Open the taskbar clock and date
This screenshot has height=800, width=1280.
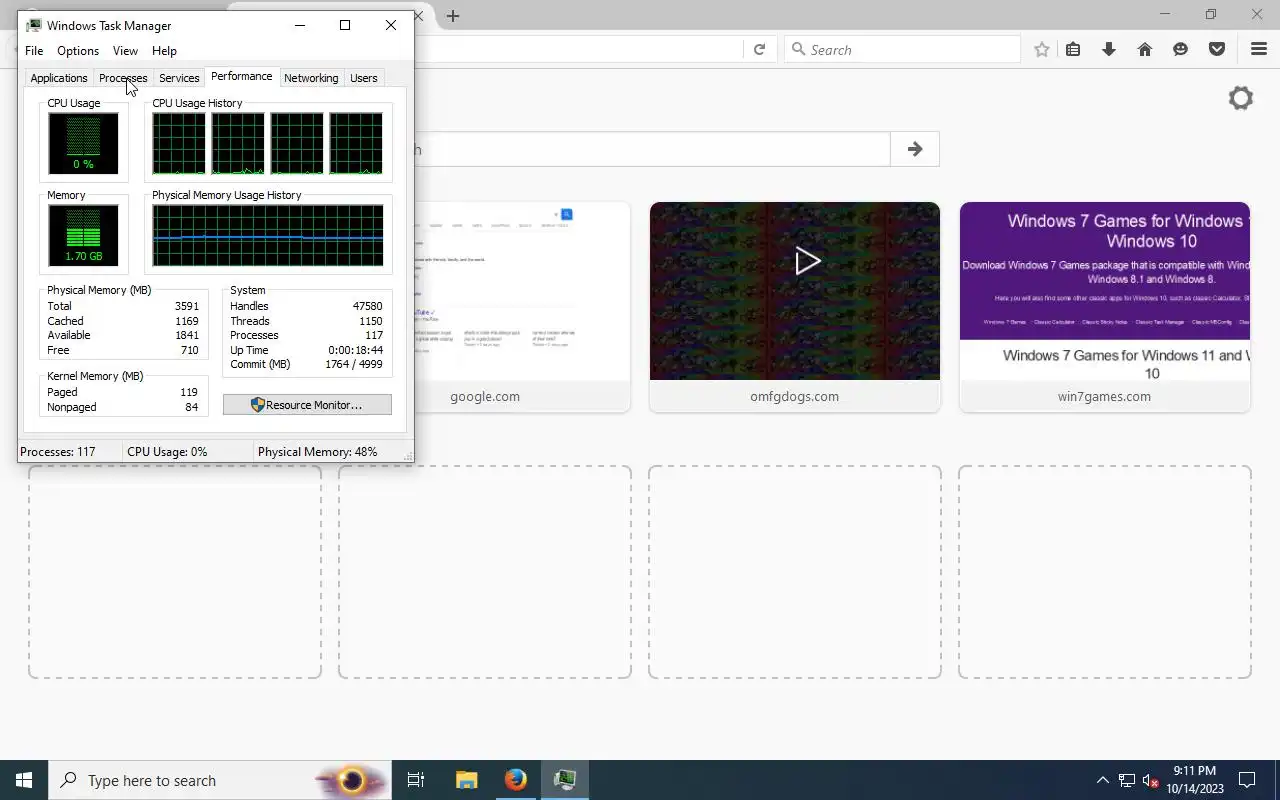(x=1195, y=780)
